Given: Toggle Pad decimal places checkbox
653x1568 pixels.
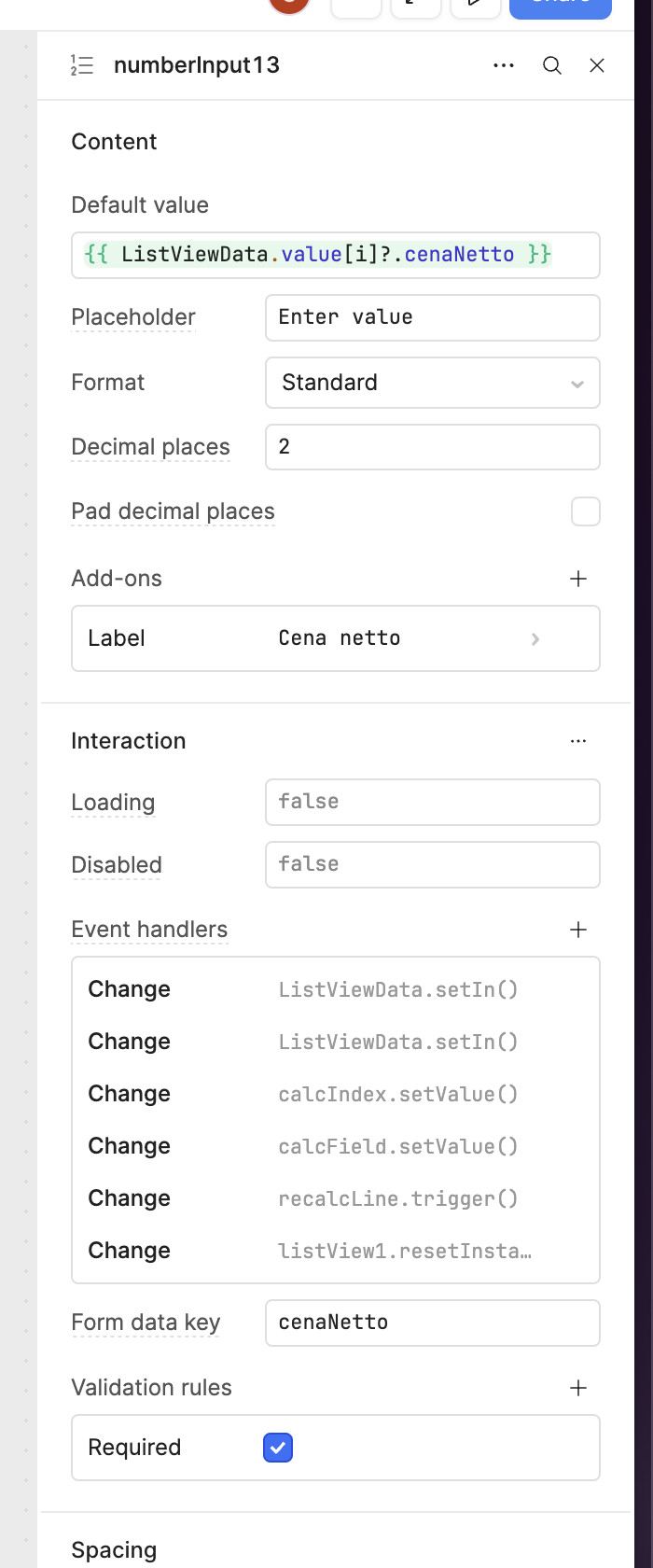Looking at the screenshot, I should tap(586, 511).
